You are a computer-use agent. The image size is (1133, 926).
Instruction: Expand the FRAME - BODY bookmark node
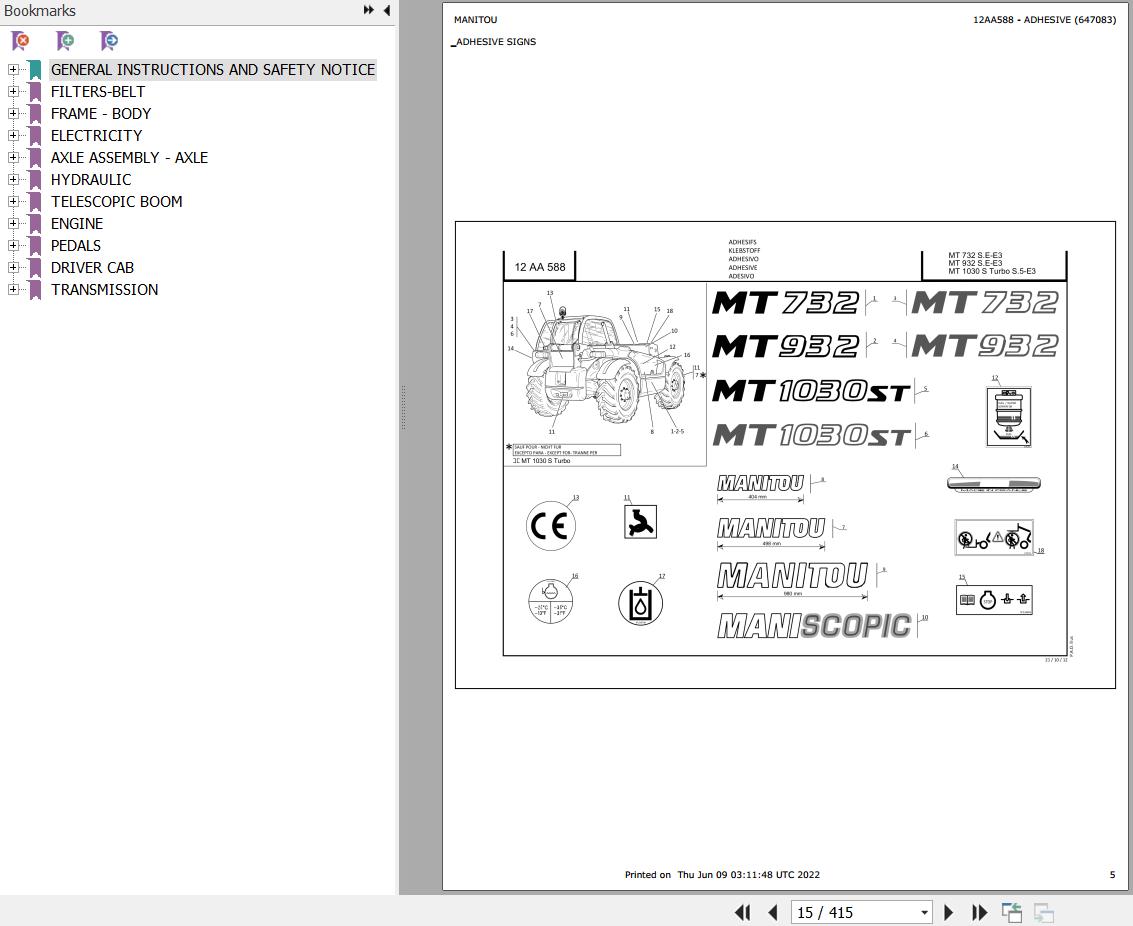[x=13, y=113]
